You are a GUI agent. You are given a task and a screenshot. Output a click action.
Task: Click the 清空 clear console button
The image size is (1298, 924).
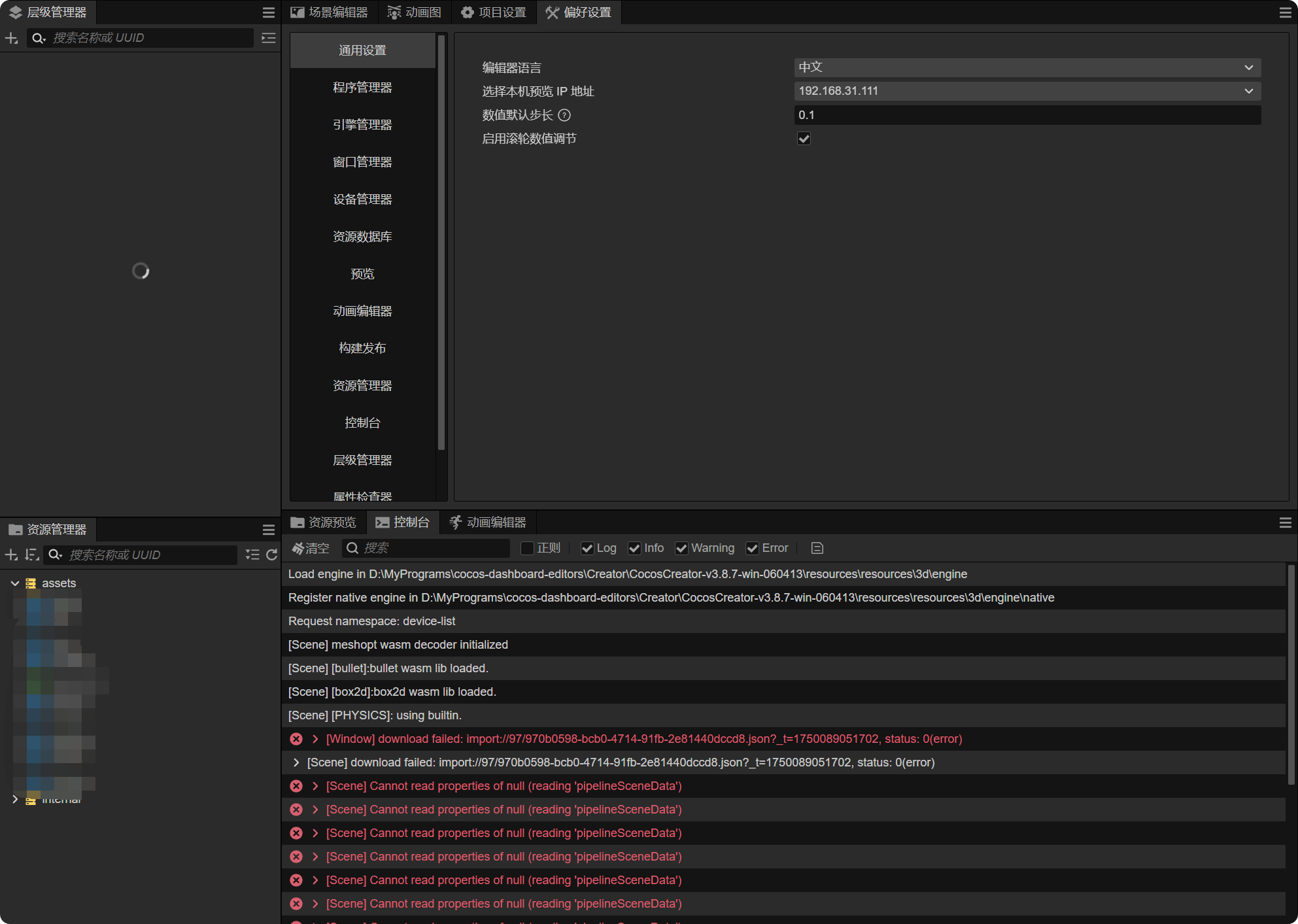311,548
